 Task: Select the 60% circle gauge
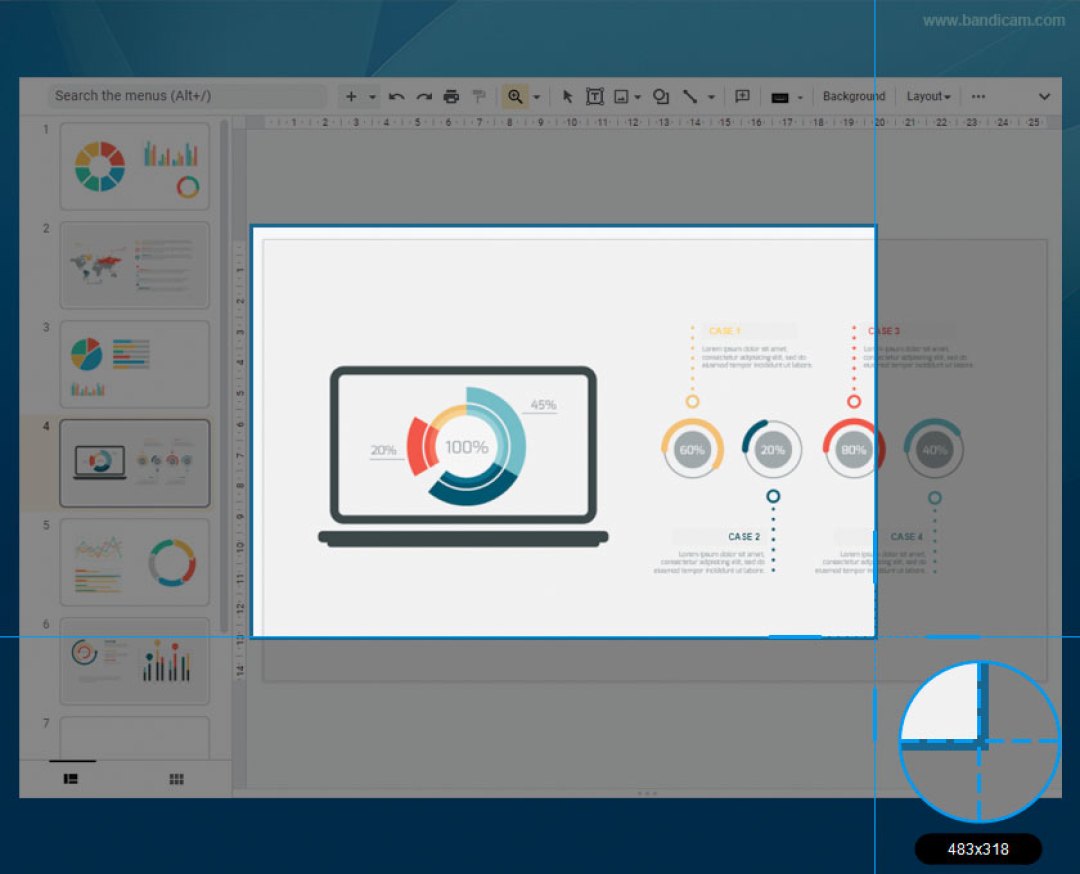point(692,449)
